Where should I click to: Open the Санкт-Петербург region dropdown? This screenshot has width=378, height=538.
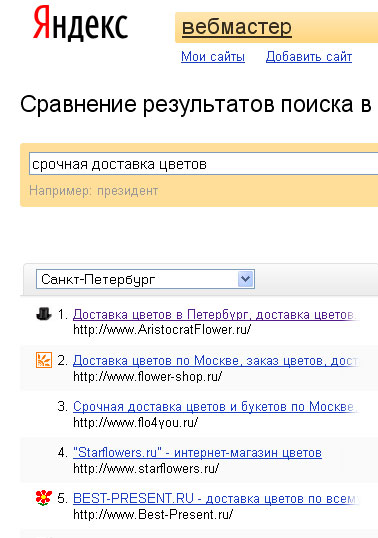(145, 279)
